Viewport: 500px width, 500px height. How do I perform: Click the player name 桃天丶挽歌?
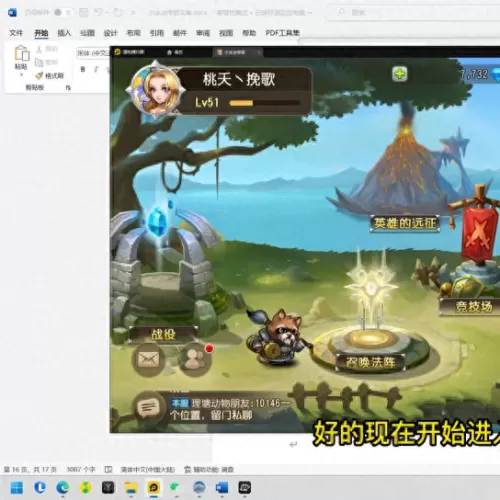239,79
